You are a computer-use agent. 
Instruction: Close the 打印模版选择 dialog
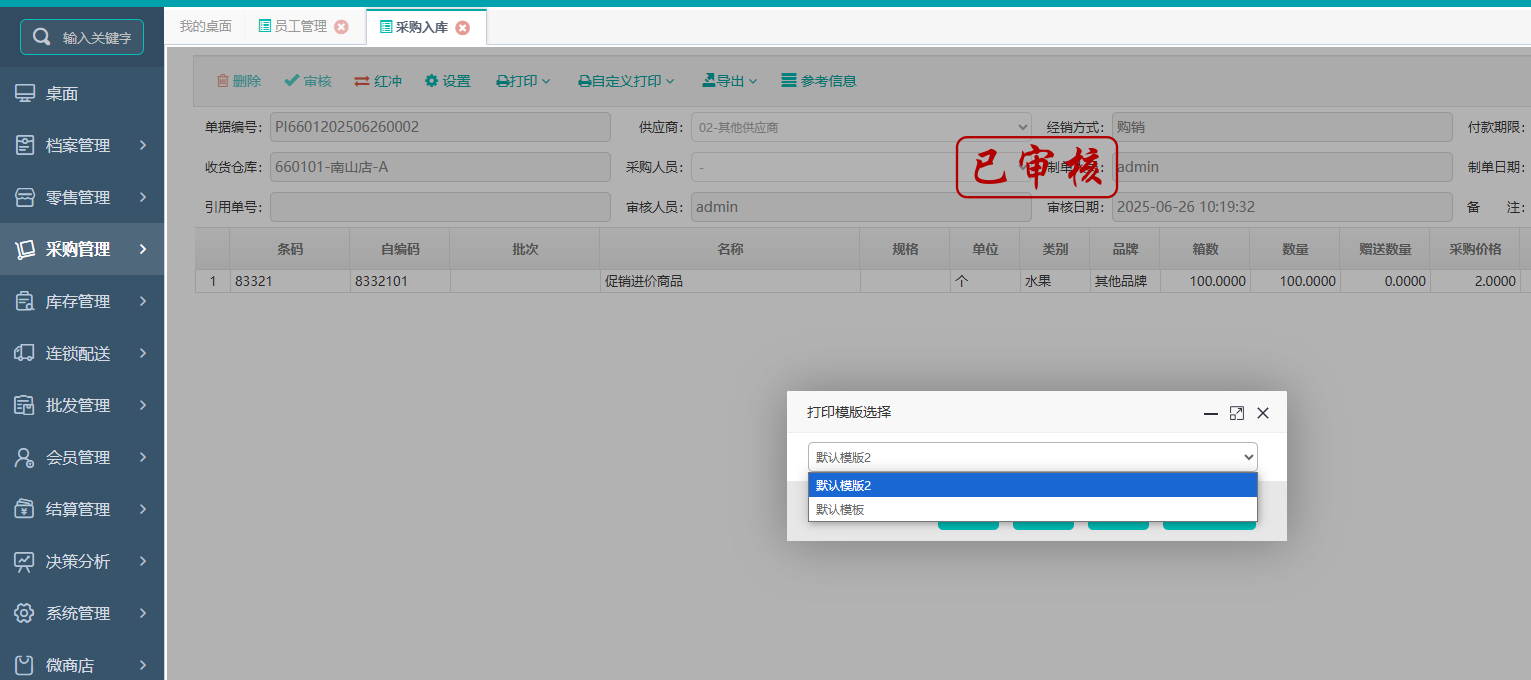pyautogui.click(x=1263, y=413)
